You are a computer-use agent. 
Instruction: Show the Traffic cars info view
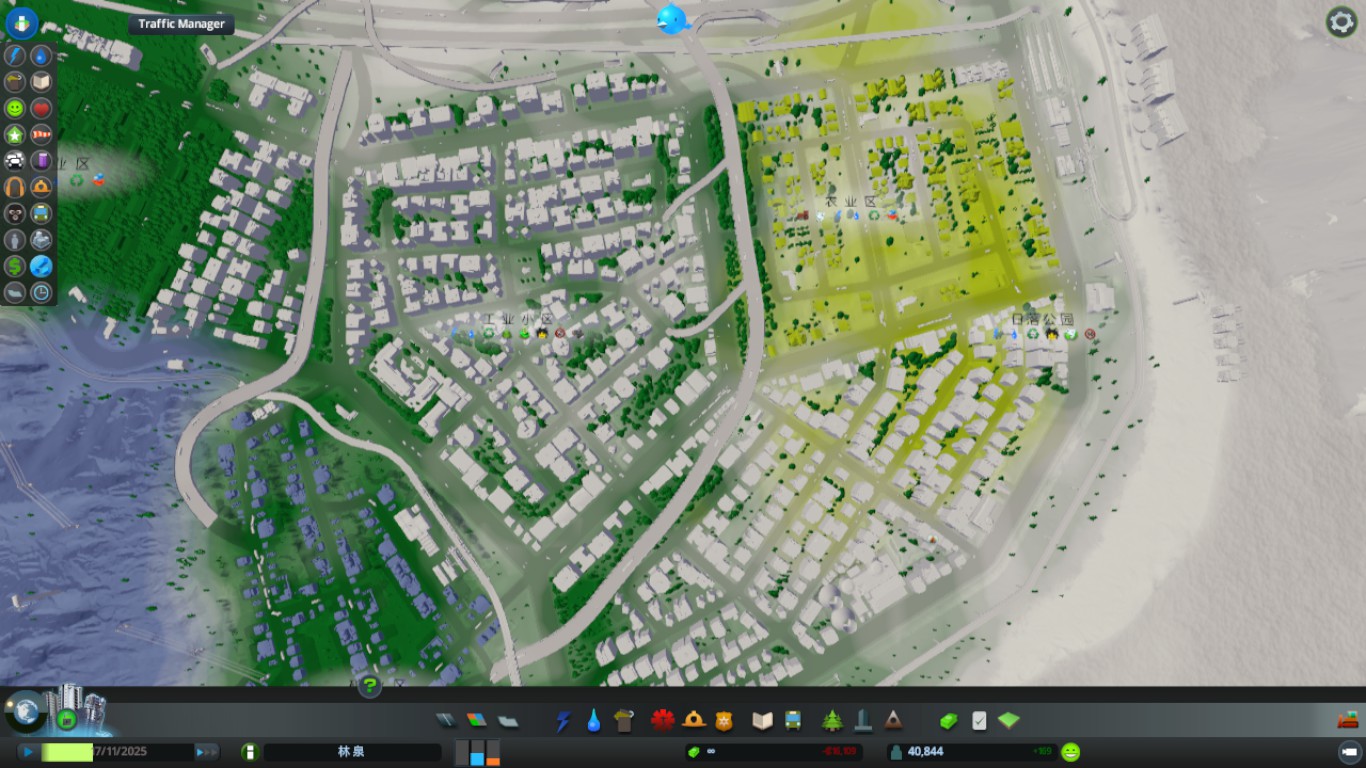[x=14, y=160]
